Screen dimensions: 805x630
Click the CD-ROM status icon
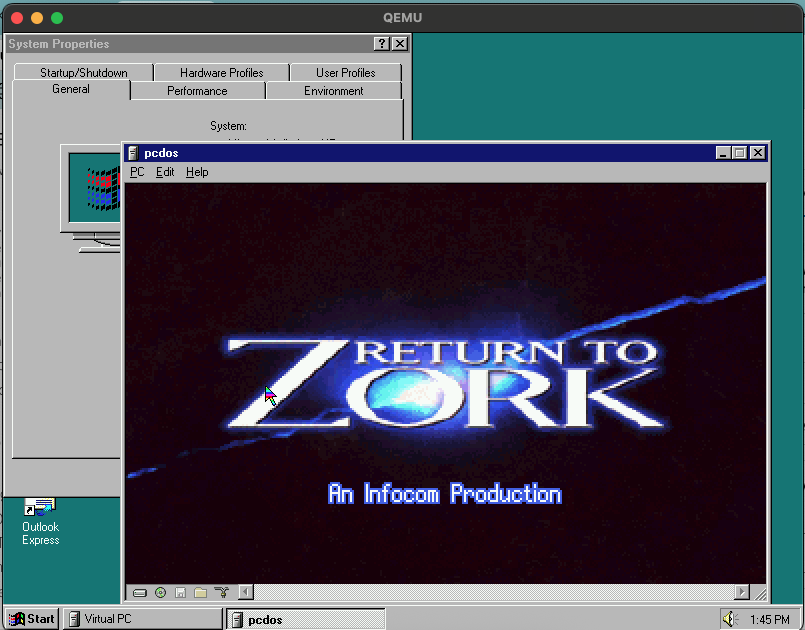tap(160, 592)
